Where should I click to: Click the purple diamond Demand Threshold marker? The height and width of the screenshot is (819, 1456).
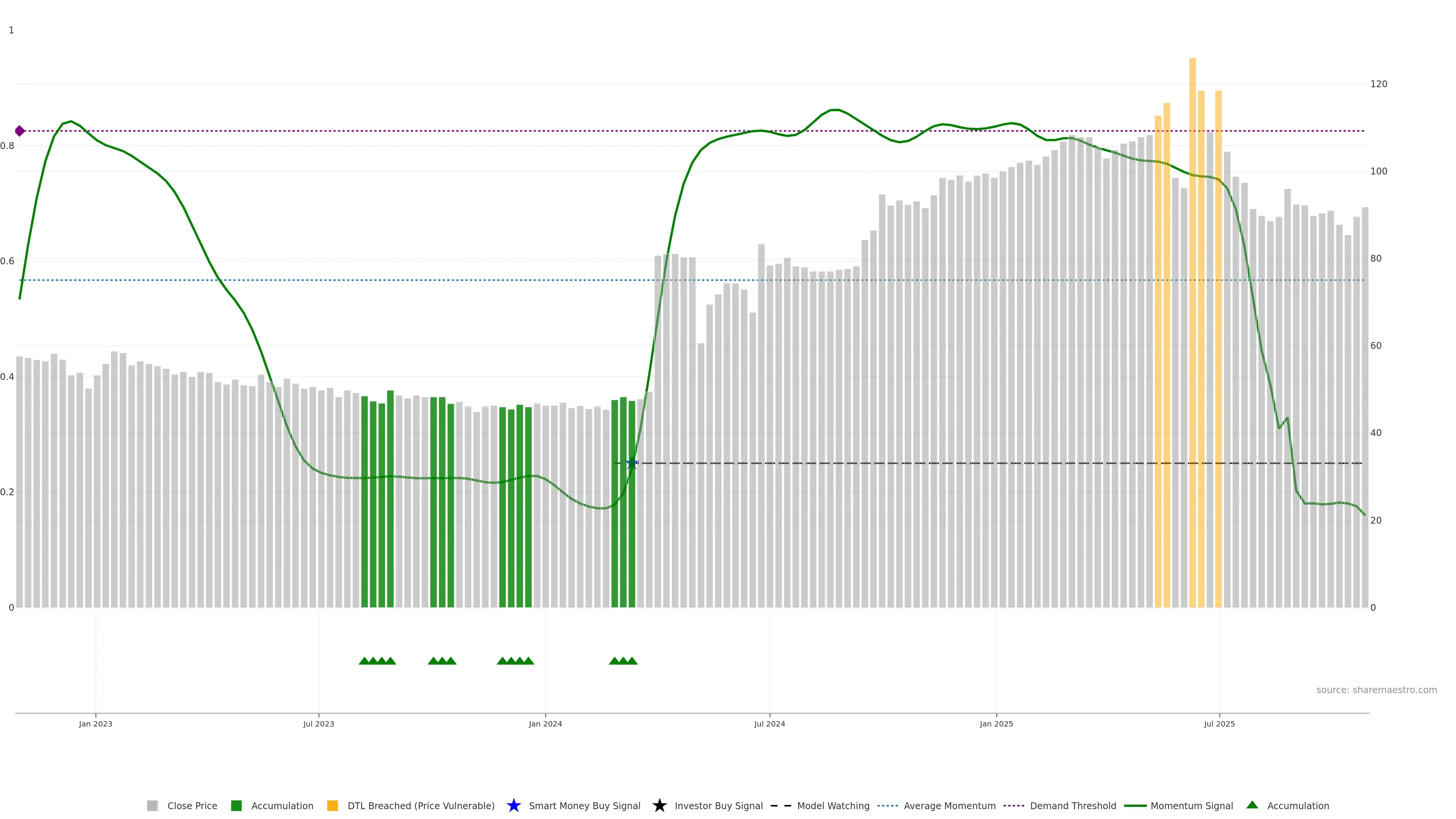tap(20, 131)
